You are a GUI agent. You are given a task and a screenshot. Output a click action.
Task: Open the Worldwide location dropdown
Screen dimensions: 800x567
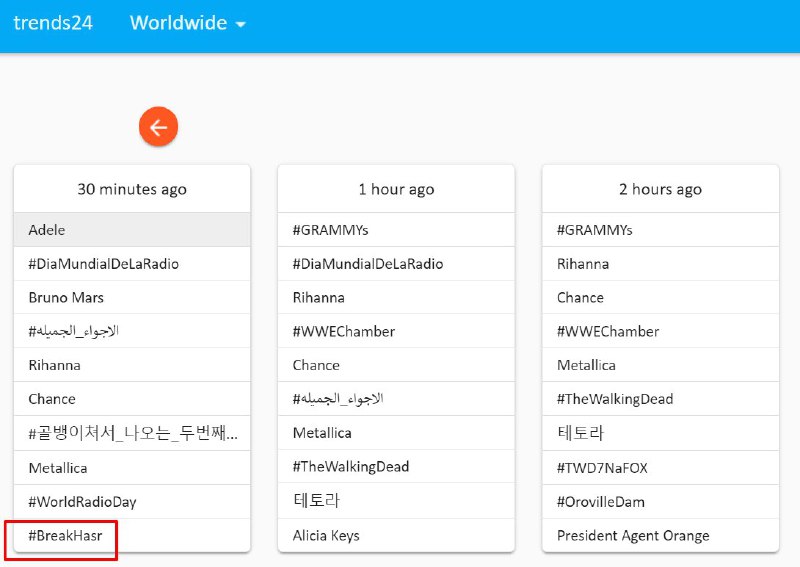[188, 23]
